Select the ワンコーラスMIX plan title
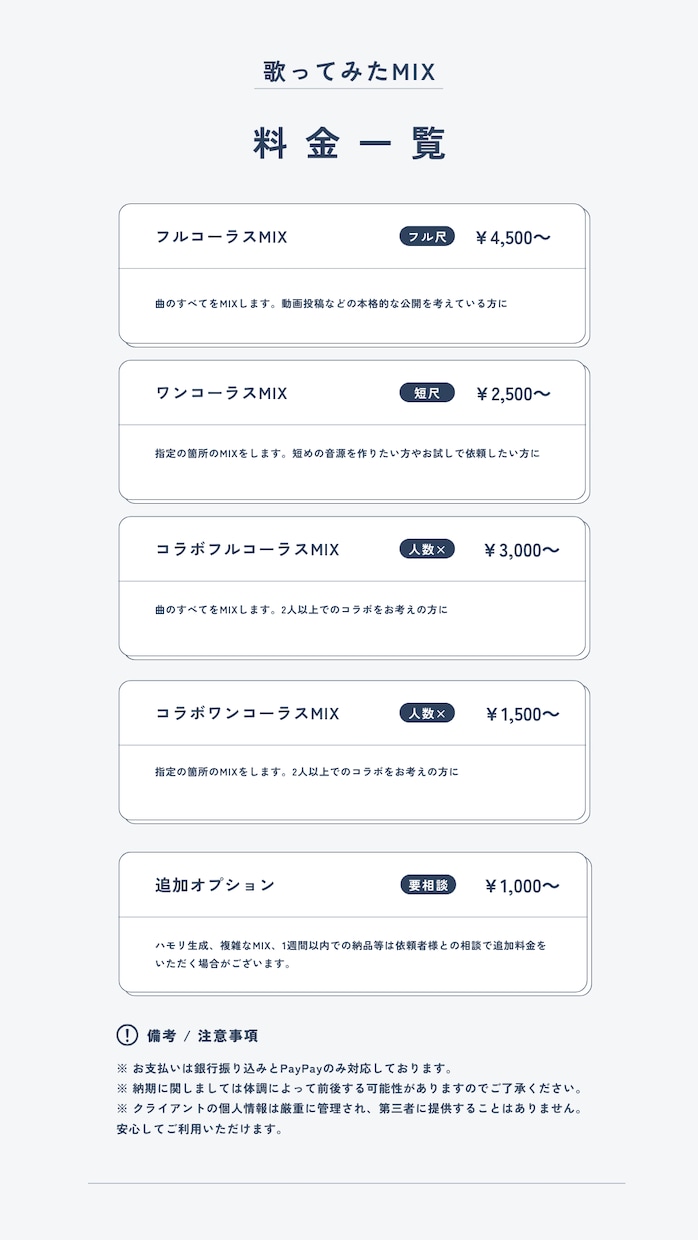The image size is (698, 1240). (x=221, y=393)
